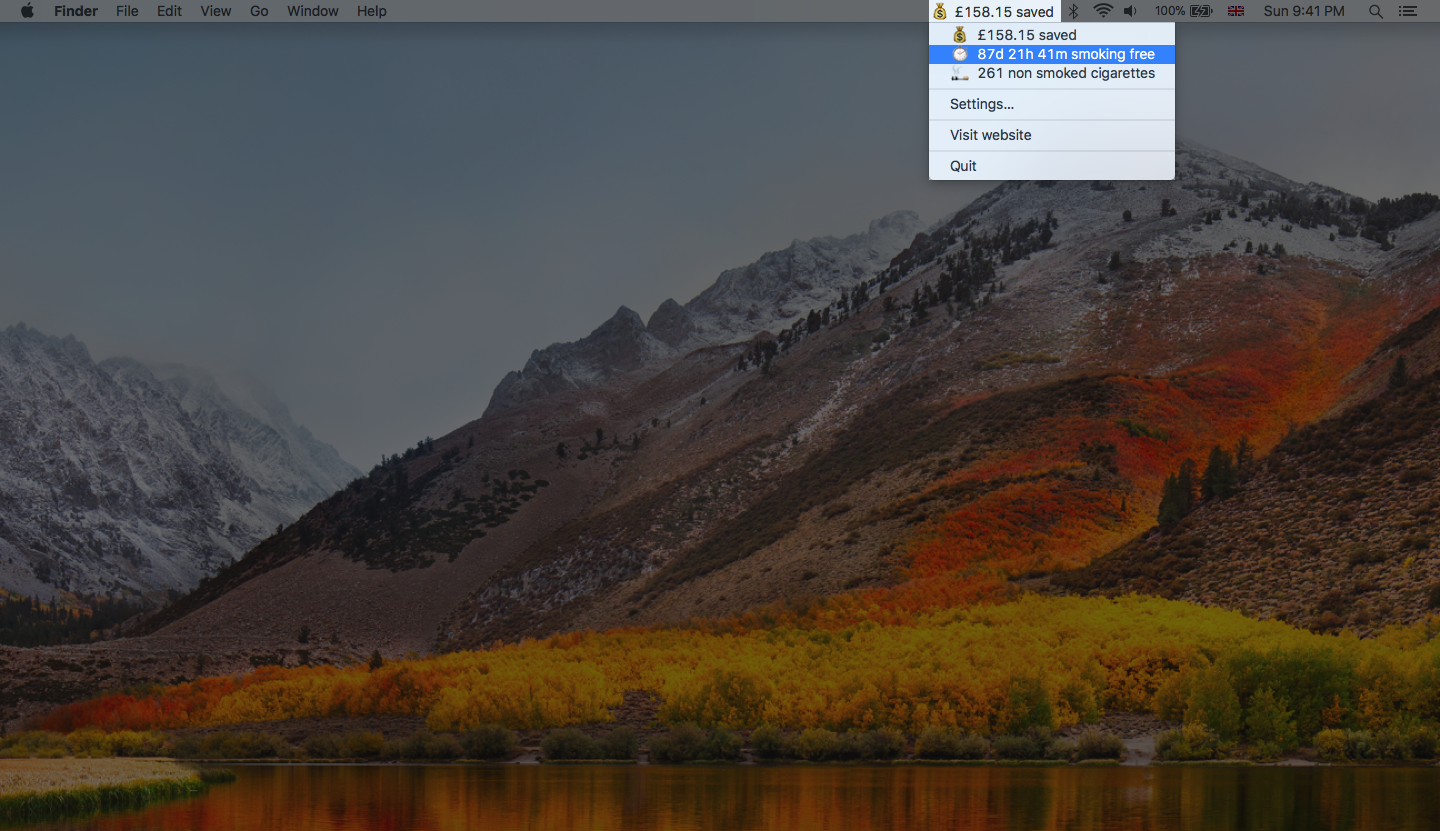
Task: Open the Apple menu
Action: pos(27,11)
